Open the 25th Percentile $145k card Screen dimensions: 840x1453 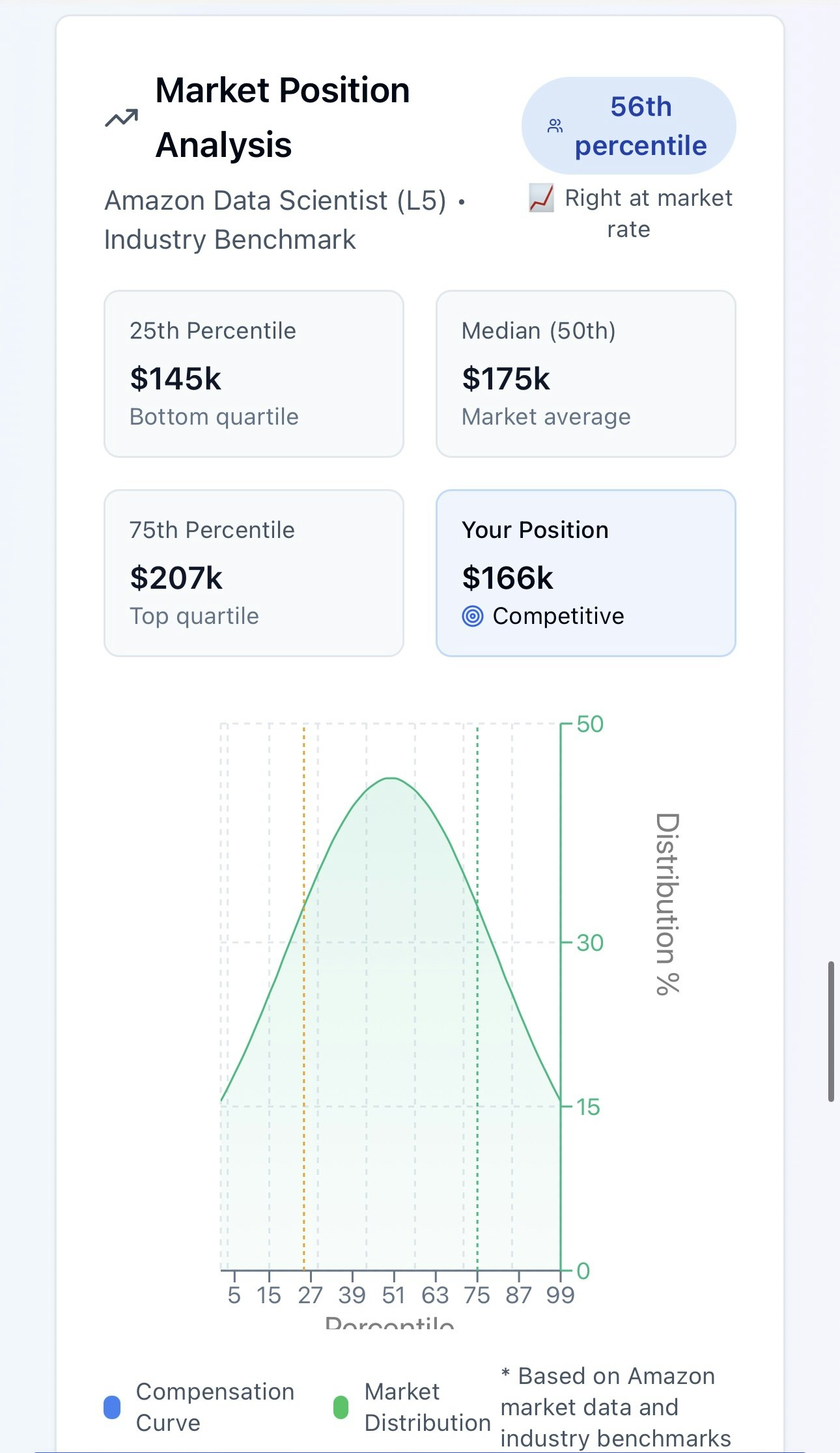pyautogui.click(x=254, y=374)
